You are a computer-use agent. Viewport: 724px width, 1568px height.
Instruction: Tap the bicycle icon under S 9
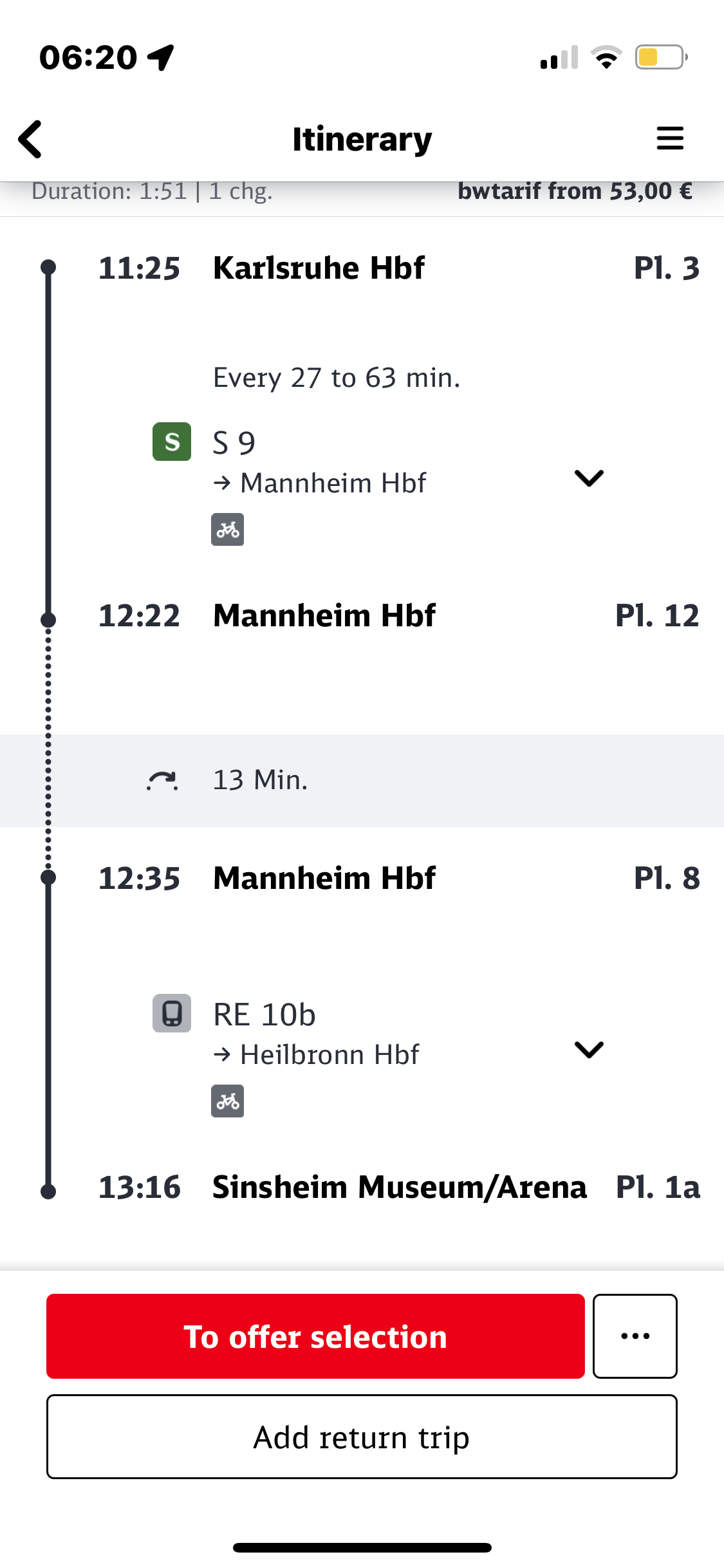coord(227,529)
